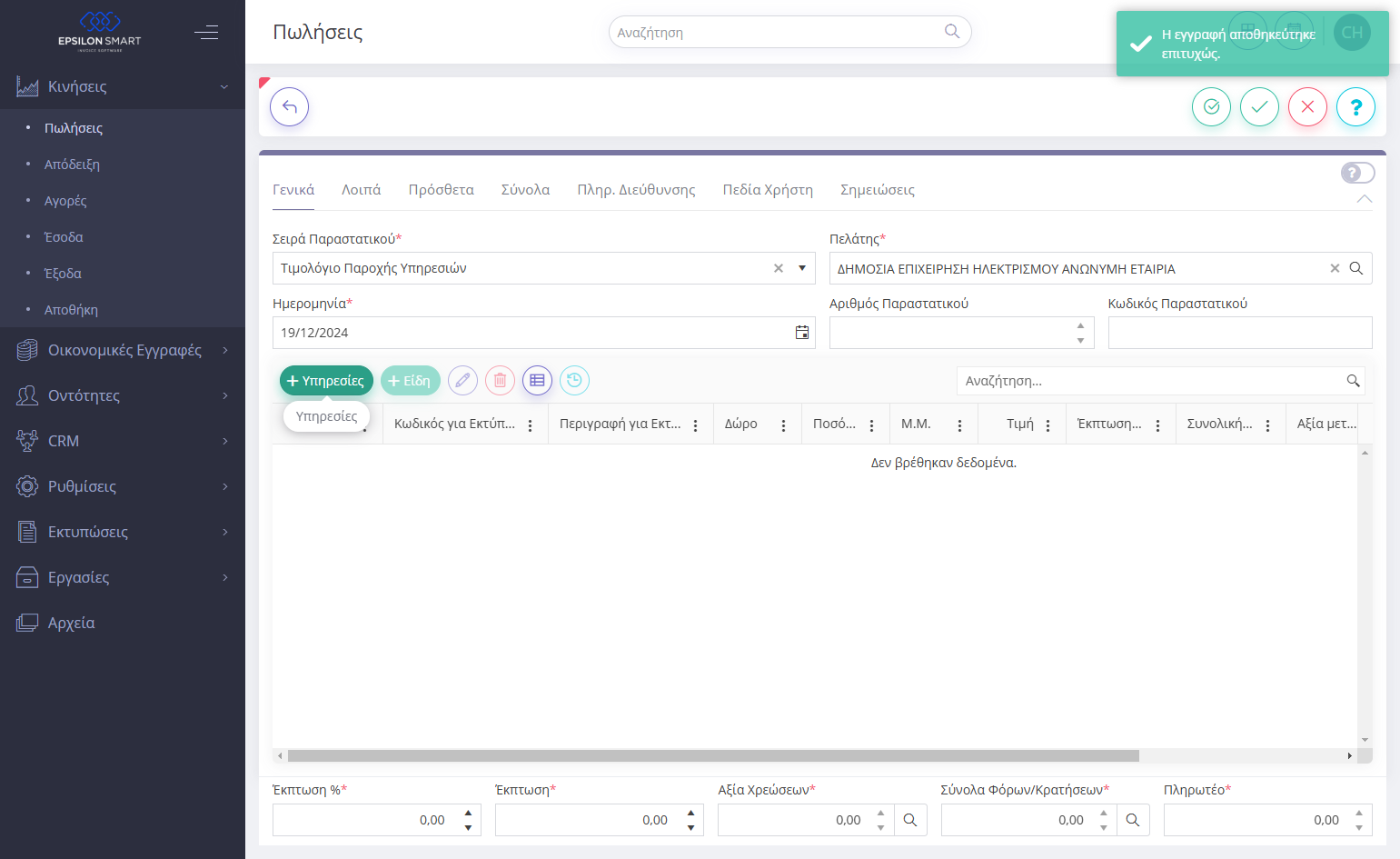Open the grid view table icon
The height and width of the screenshot is (859, 1400).
(537, 381)
